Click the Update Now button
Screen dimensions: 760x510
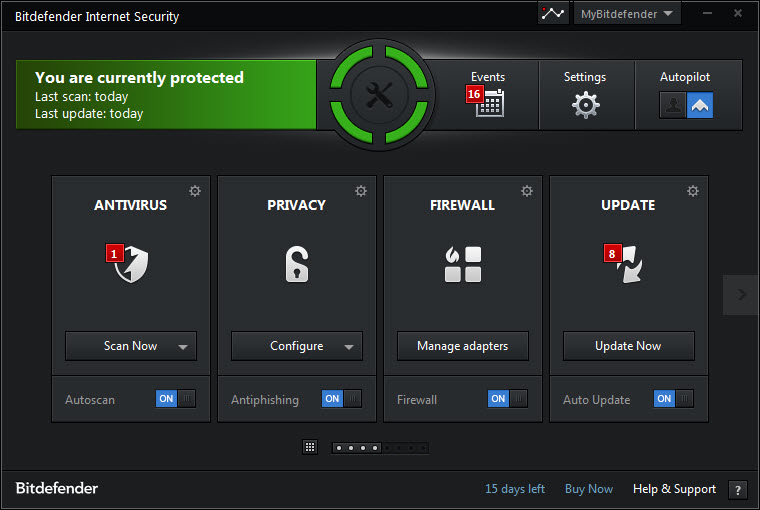point(629,346)
